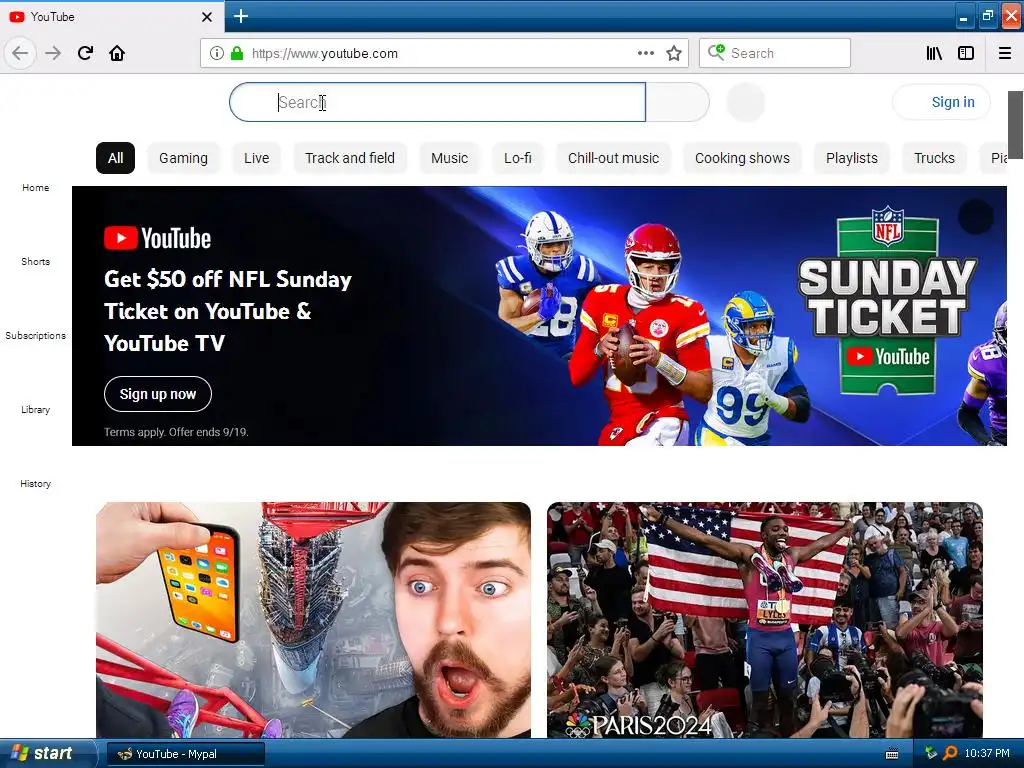The width and height of the screenshot is (1024, 768).
Task: Click the banner terms apply text
Action: pyautogui.click(x=176, y=432)
